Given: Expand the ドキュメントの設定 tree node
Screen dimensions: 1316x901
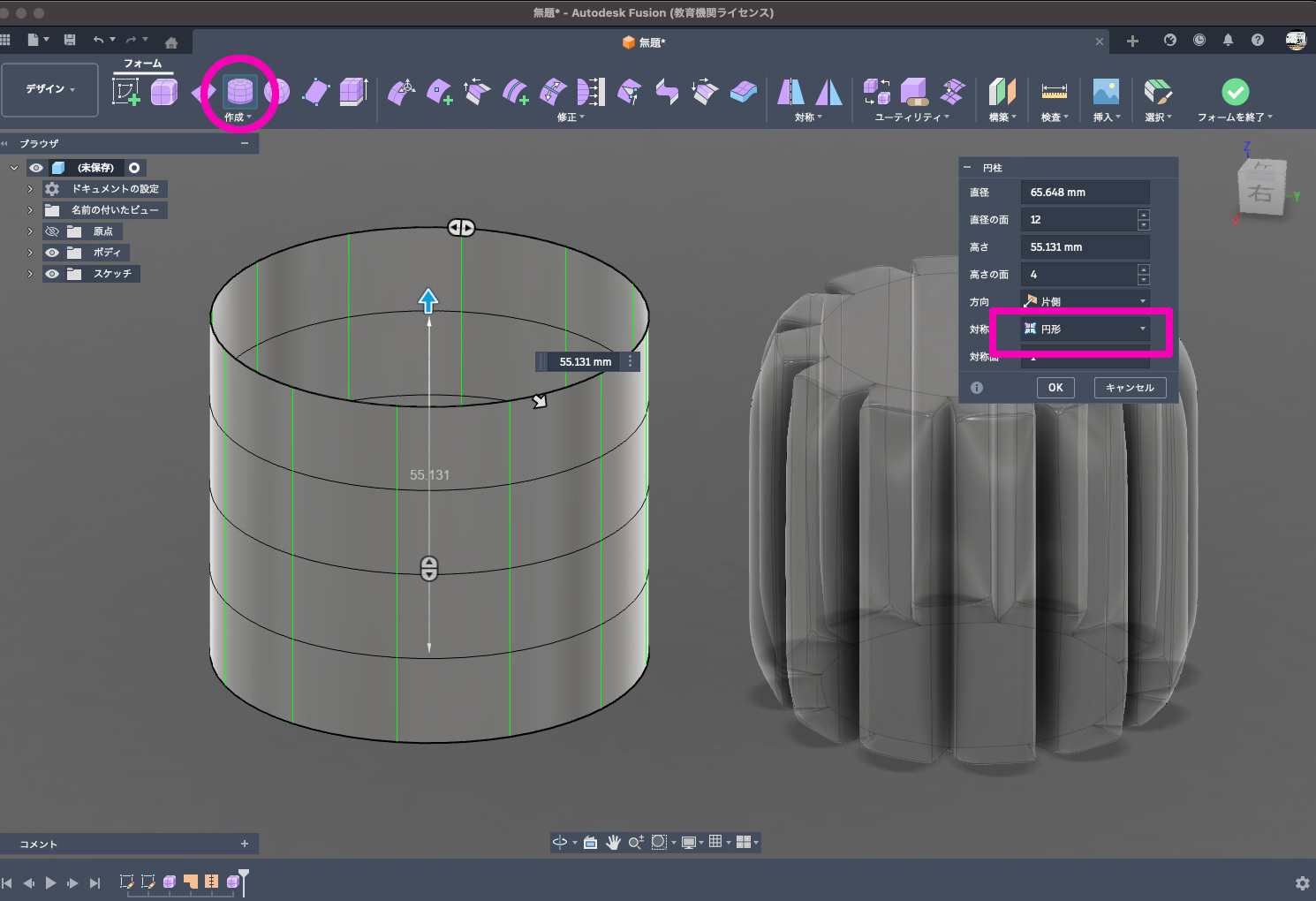Looking at the screenshot, I should click(30, 189).
